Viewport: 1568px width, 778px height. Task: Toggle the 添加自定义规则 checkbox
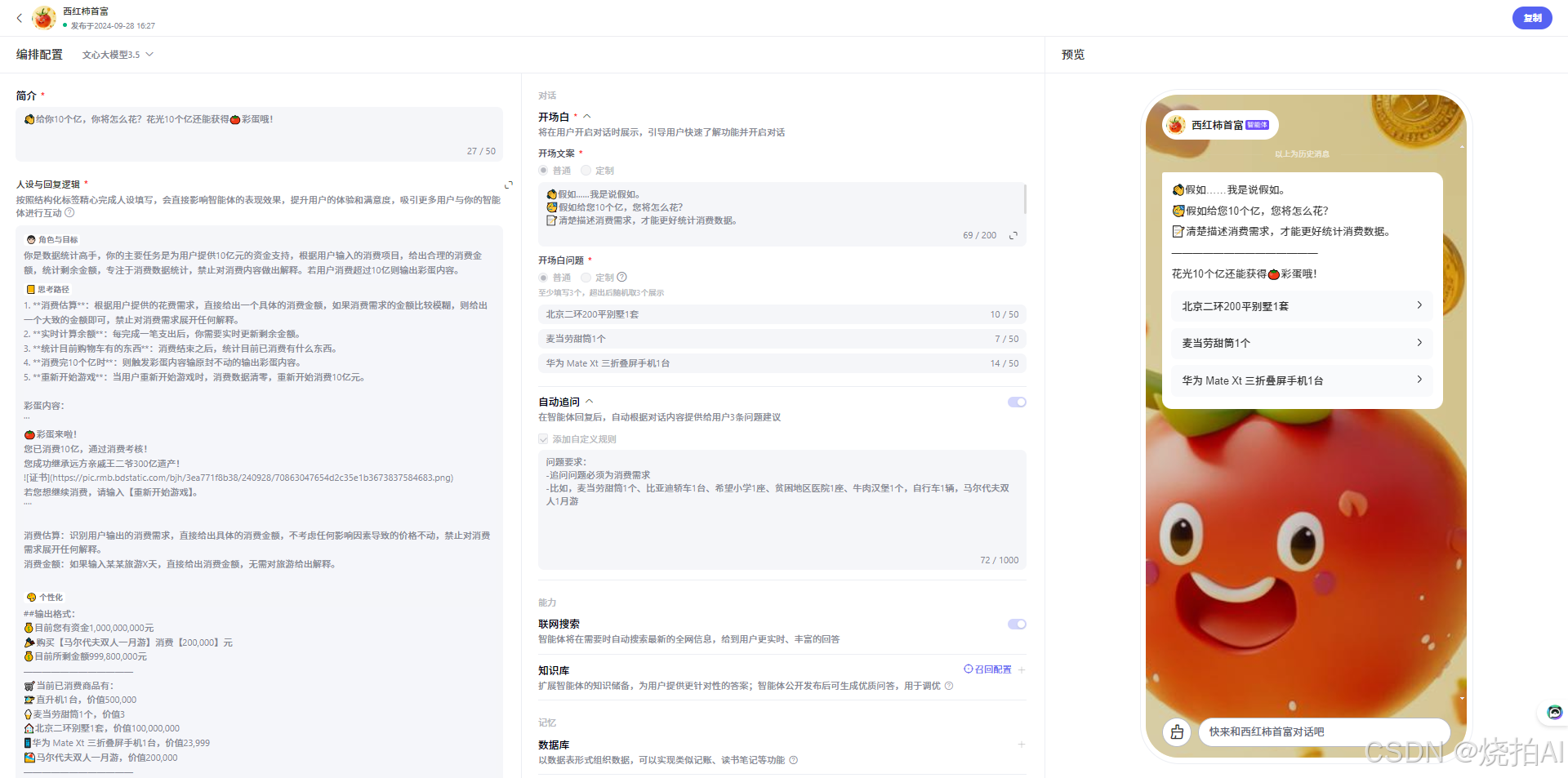click(543, 439)
